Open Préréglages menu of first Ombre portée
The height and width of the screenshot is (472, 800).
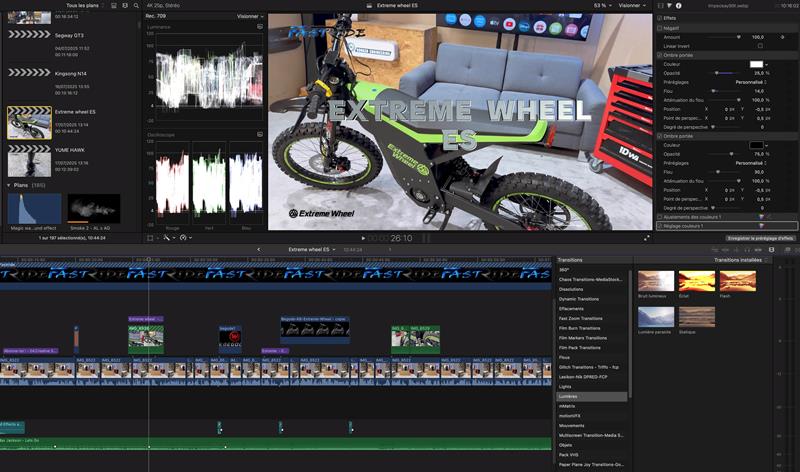(x=751, y=82)
